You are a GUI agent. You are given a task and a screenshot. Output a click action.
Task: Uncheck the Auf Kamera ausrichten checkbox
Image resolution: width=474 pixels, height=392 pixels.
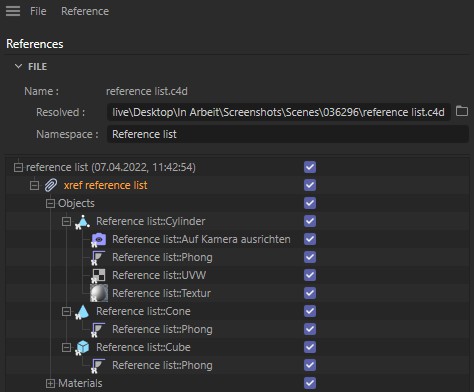click(x=310, y=239)
